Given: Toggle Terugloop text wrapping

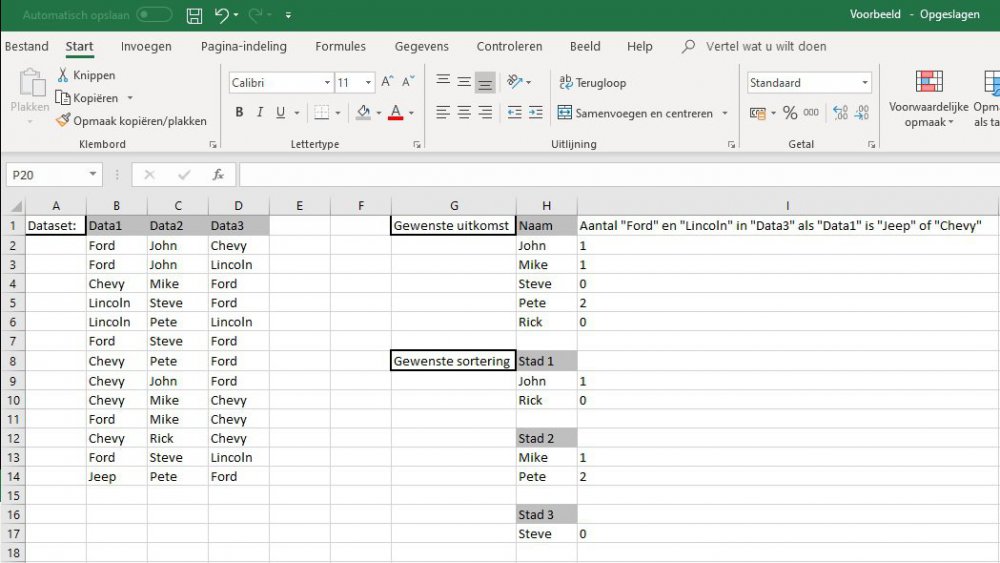Looking at the screenshot, I should (x=593, y=83).
